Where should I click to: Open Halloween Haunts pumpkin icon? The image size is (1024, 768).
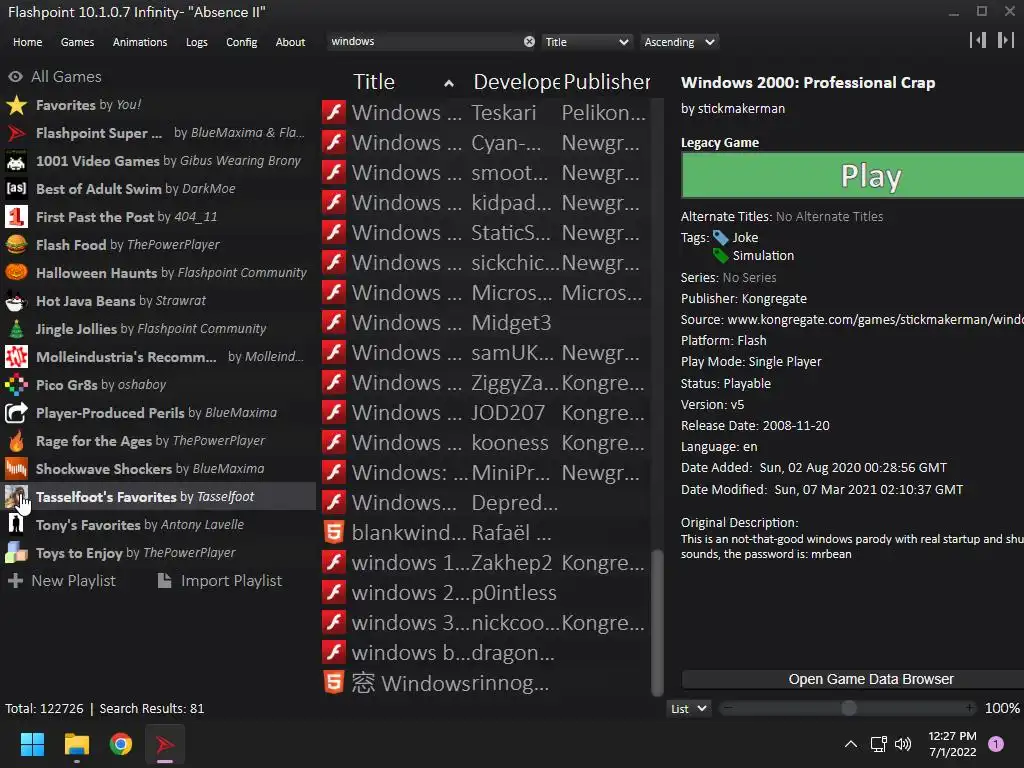point(16,273)
